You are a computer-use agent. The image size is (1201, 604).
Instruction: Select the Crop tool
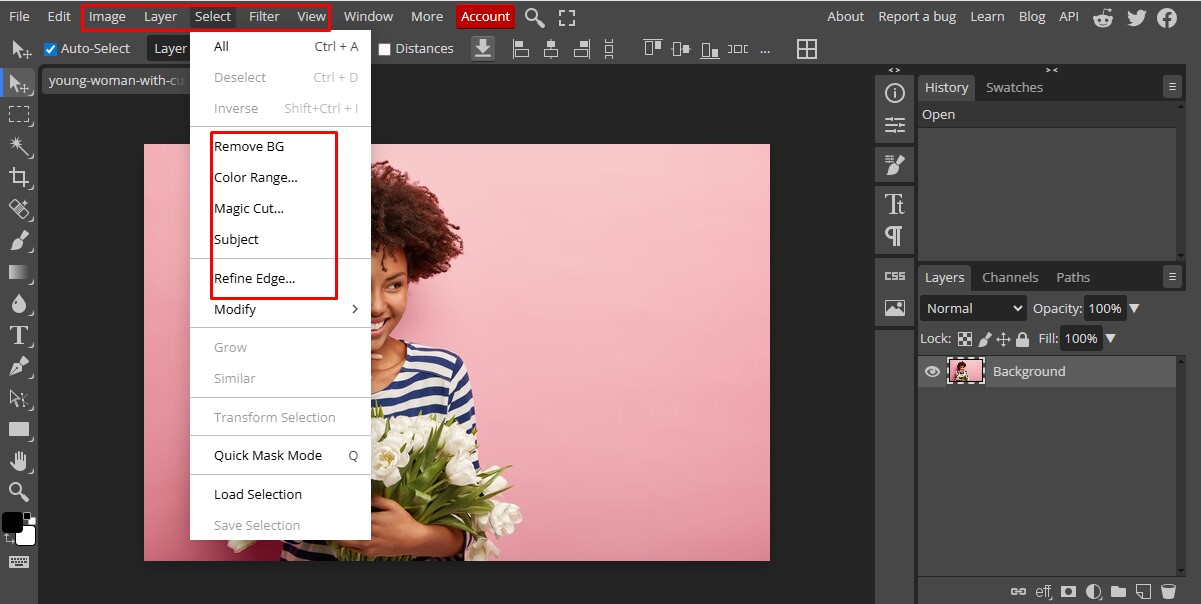[x=20, y=178]
